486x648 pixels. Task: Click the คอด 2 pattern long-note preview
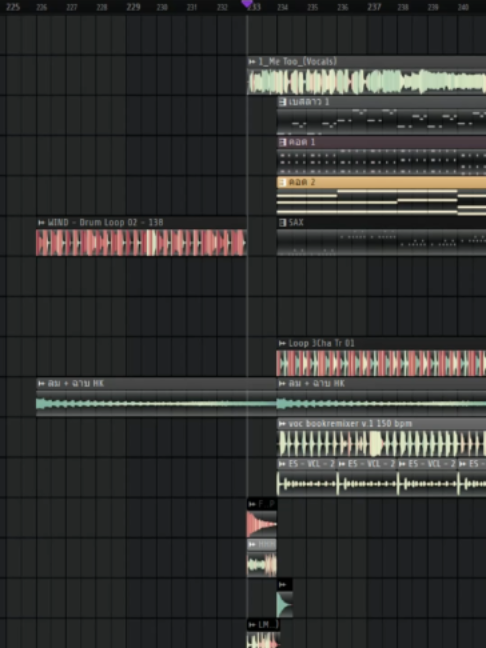pos(381,202)
